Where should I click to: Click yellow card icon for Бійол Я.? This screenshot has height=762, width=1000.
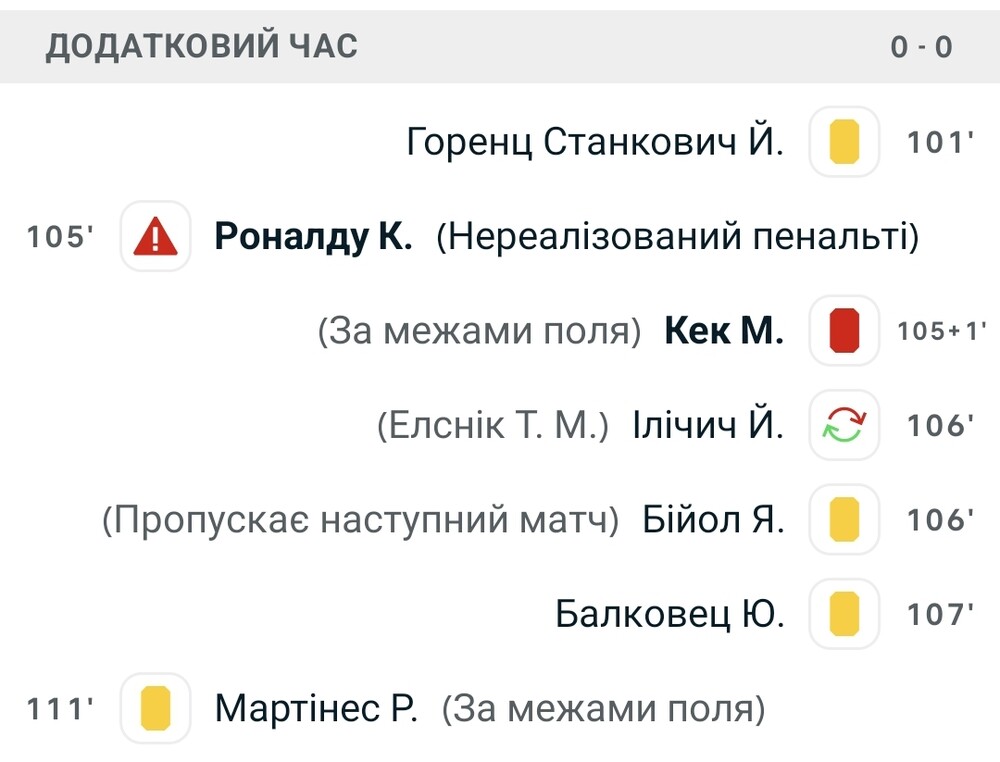pyautogui.click(x=844, y=520)
